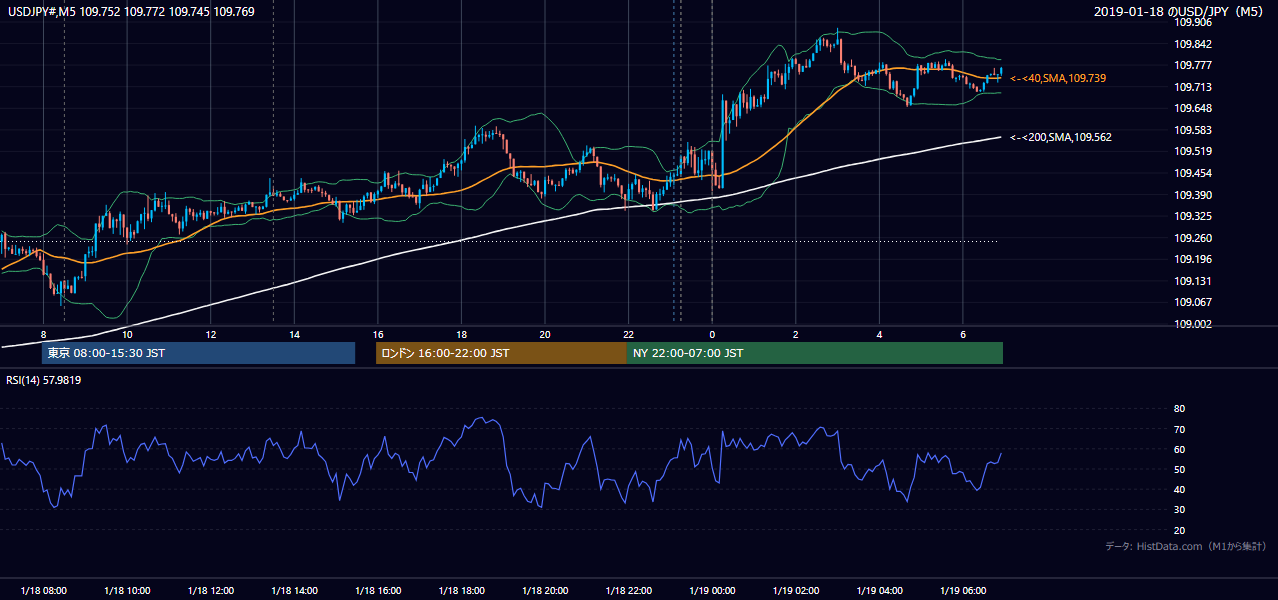Click hour tick 14 on chart axis
Viewport: 1278px width, 600px height.
(294, 334)
